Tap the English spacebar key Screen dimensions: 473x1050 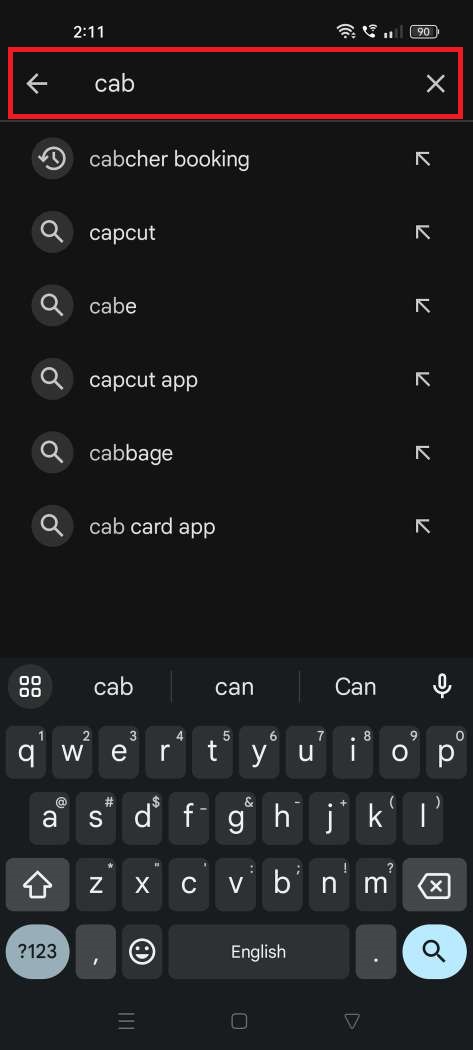point(259,952)
